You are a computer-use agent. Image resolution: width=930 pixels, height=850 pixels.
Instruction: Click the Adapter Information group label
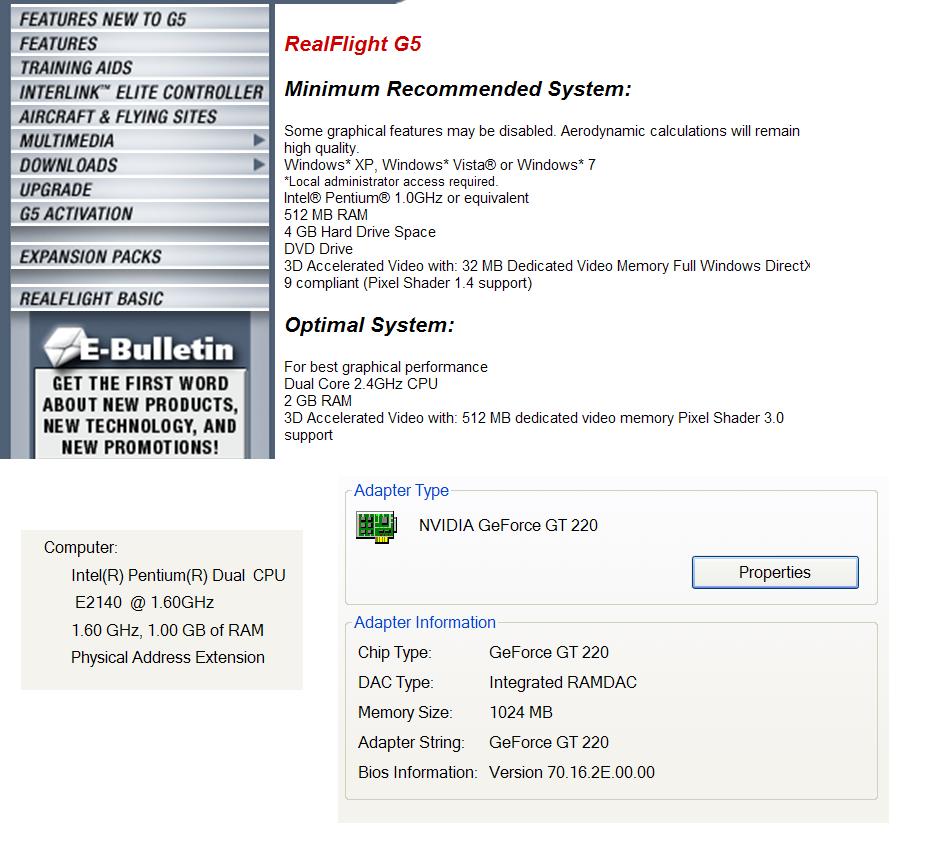pos(425,622)
